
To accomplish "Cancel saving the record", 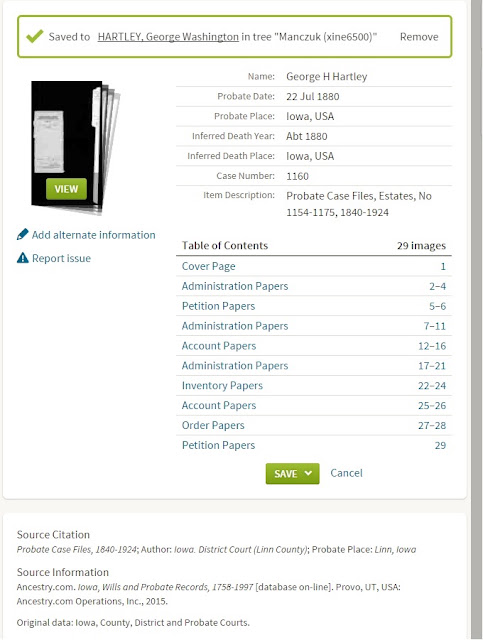I will pos(346,473).
